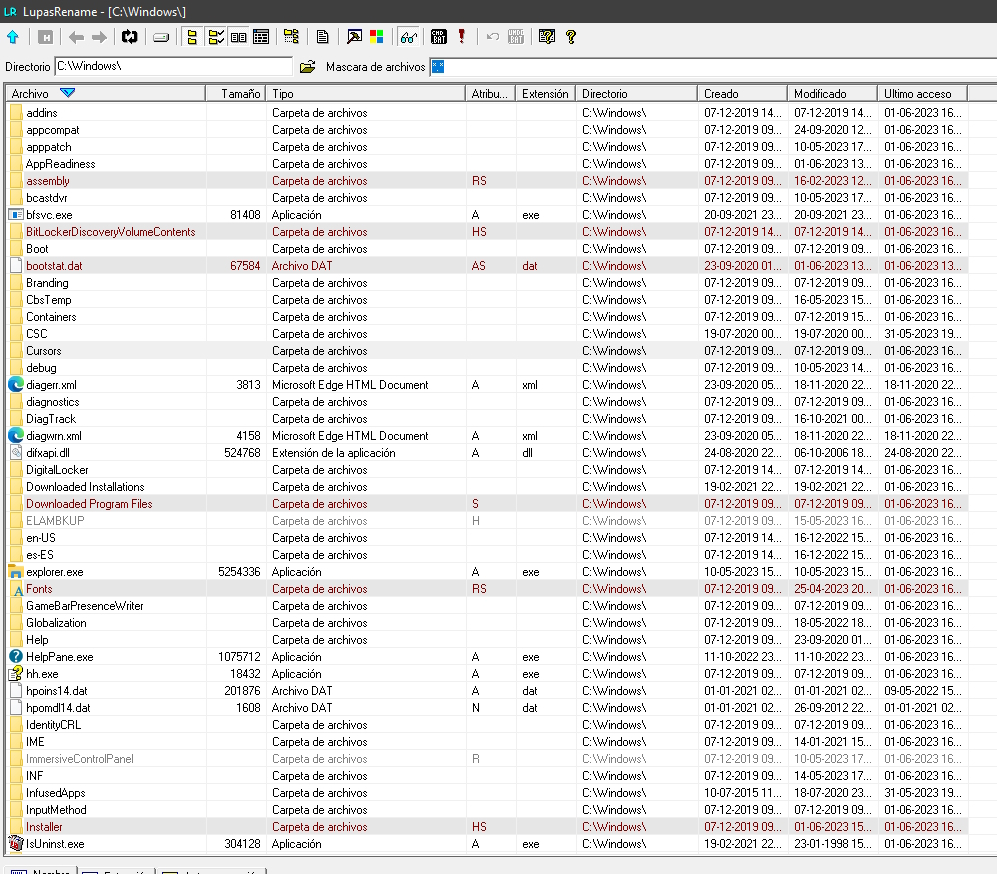Select the hidden ELAMBKUP folder
This screenshot has height=874, width=997.
(55, 521)
